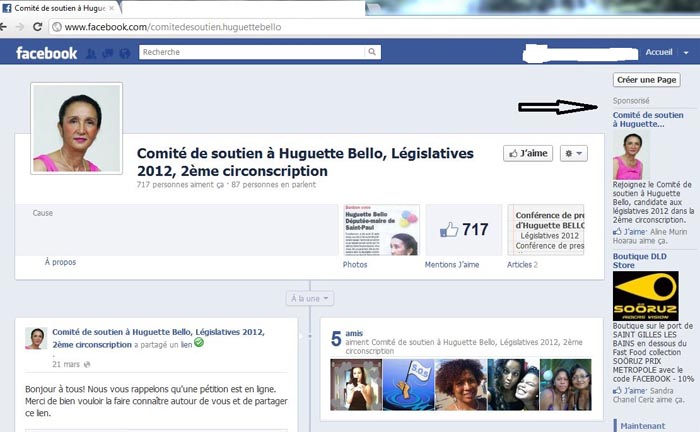Go to Accueil in top navigation
Viewport: 700px width, 432px height.
(659, 52)
